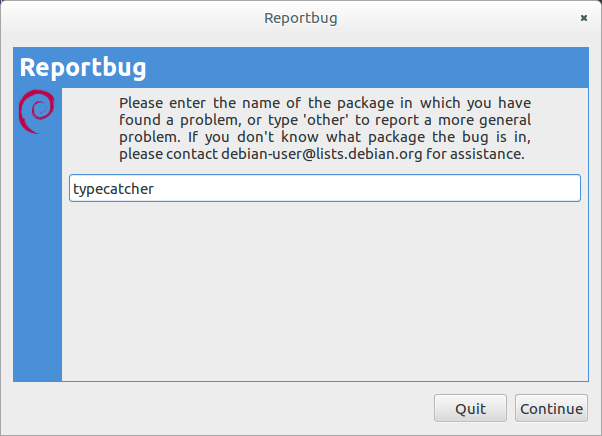Click the Debian swirl logo
Screen dimensions: 602x436
point(37,111)
